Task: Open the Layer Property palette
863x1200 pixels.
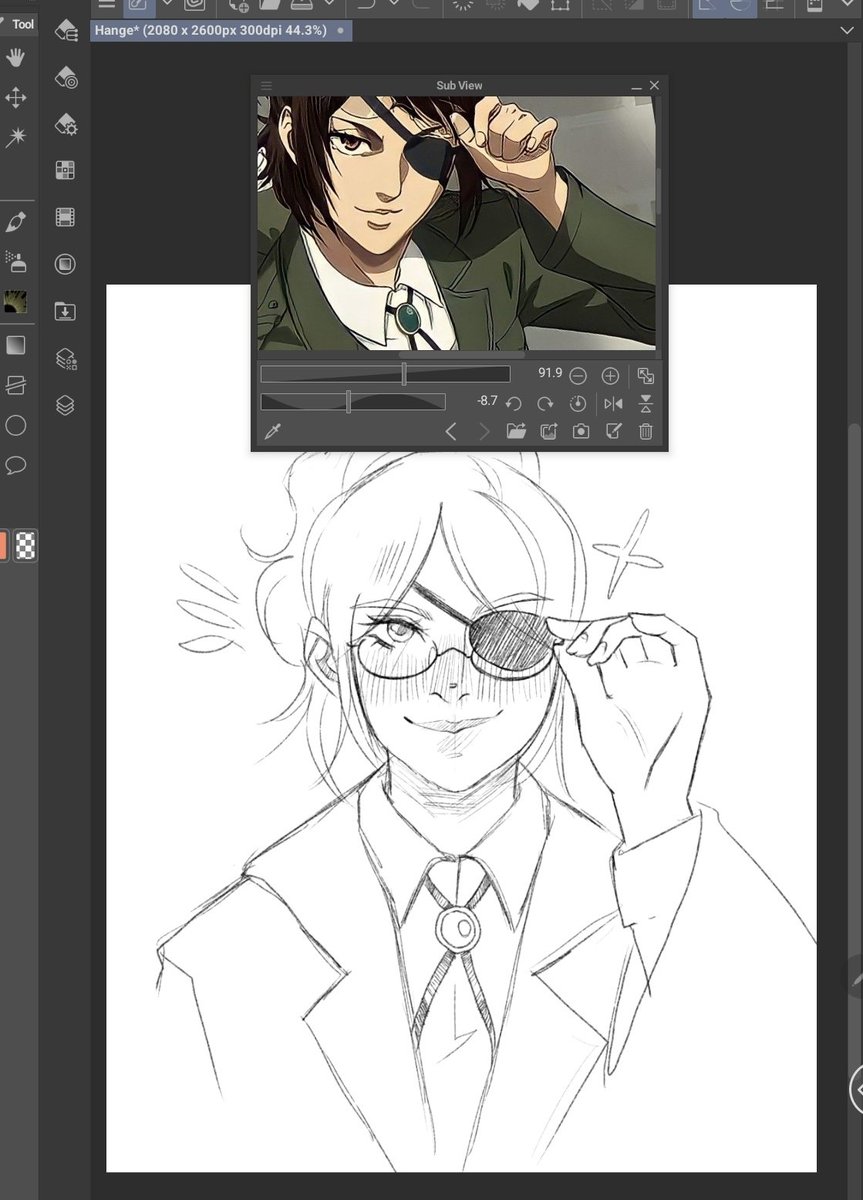Action: 66,358
